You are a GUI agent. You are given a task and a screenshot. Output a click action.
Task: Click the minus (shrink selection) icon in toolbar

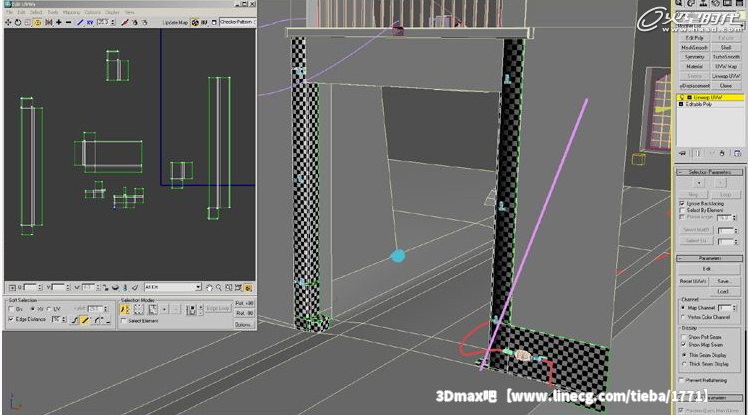click(68, 22)
